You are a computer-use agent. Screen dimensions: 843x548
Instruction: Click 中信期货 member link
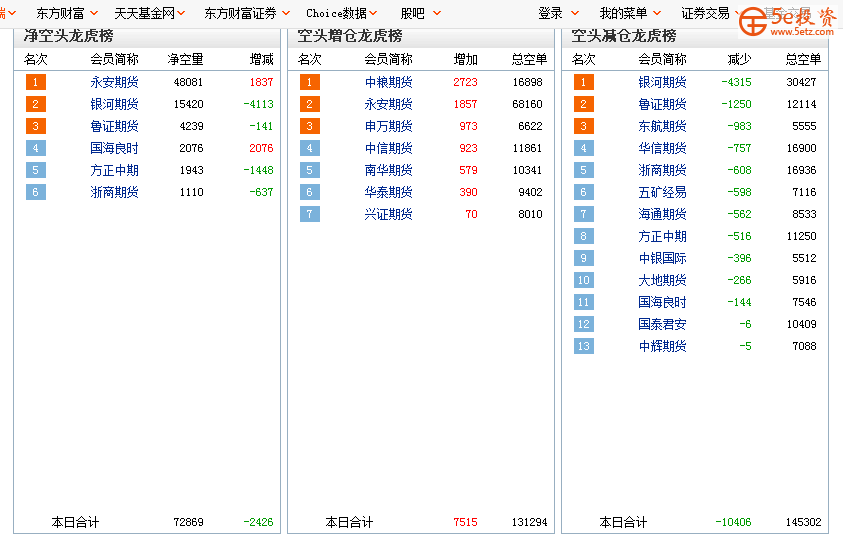pyautogui.click(x=388, y=148)
